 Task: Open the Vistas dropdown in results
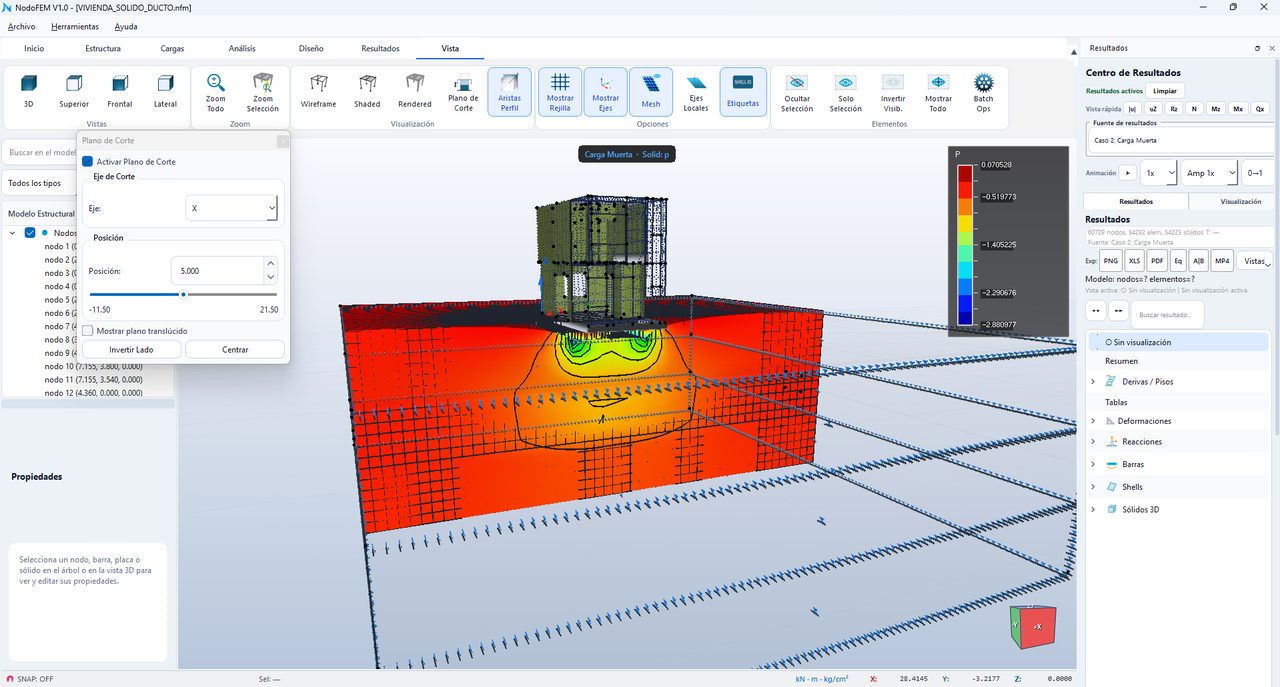pos(1256,261)
